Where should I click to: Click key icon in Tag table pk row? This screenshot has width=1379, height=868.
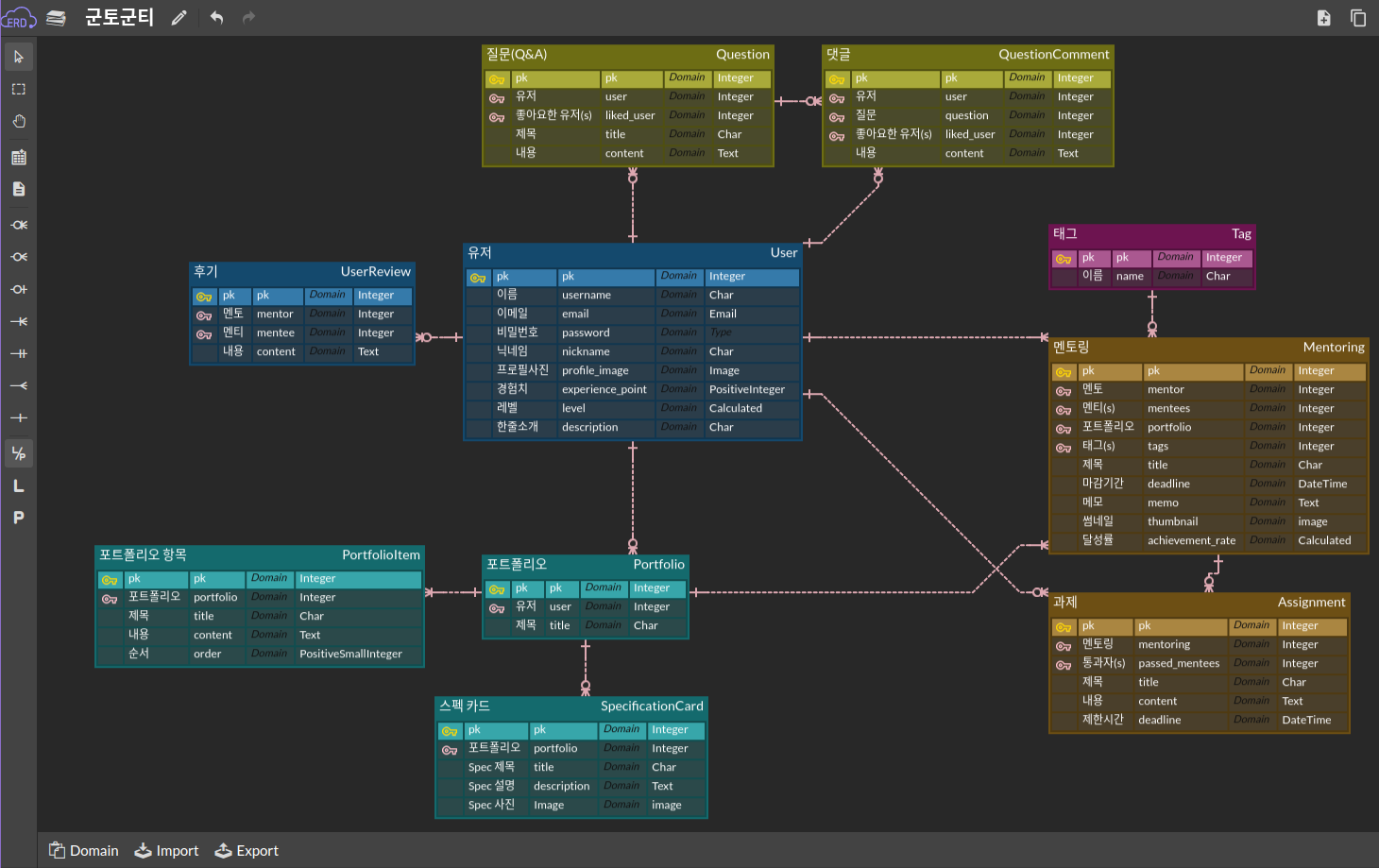pos(1064,259)
